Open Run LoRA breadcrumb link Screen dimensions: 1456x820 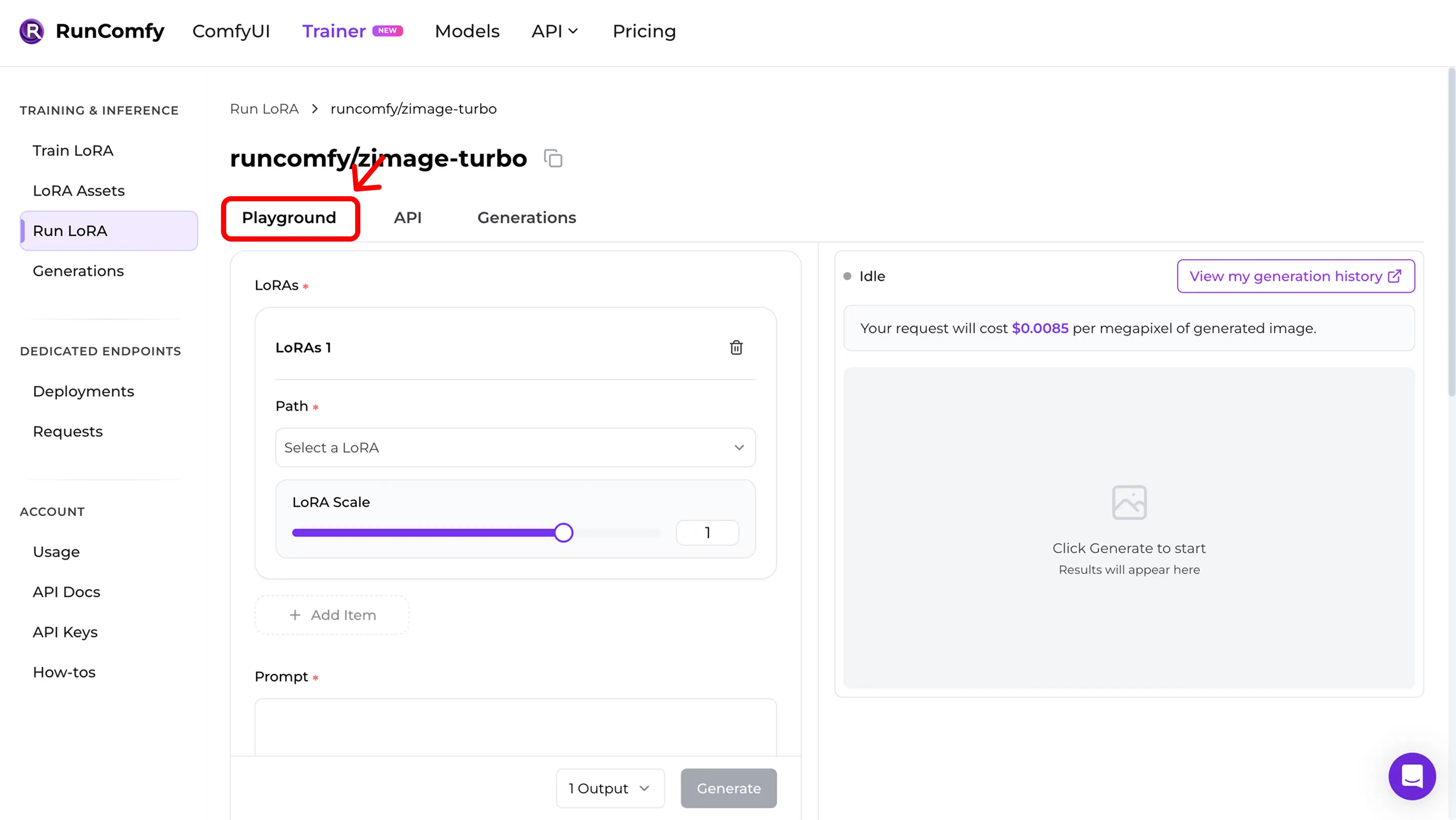pyautogui.click(x=264, y=109)
